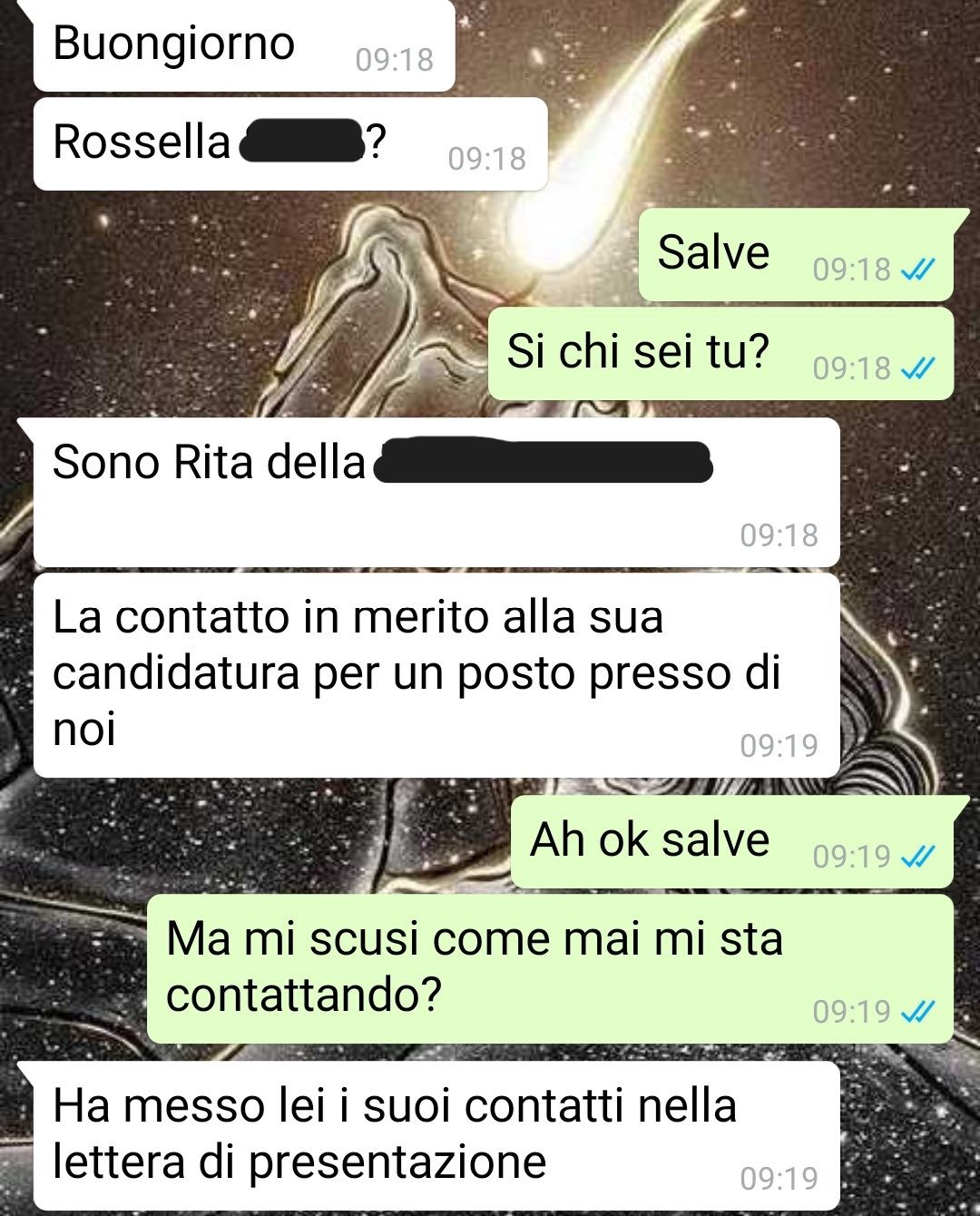This screenshot has height=1216, width=980.
Task: Select the 'Sono Rita della' message
Action: 436,492
